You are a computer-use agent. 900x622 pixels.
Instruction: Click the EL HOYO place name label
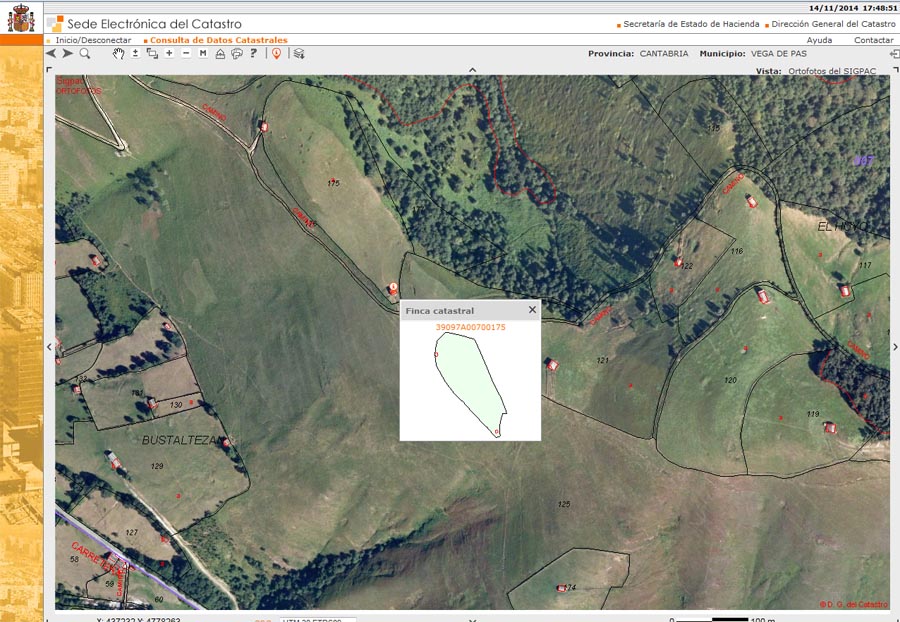point(842,227)
